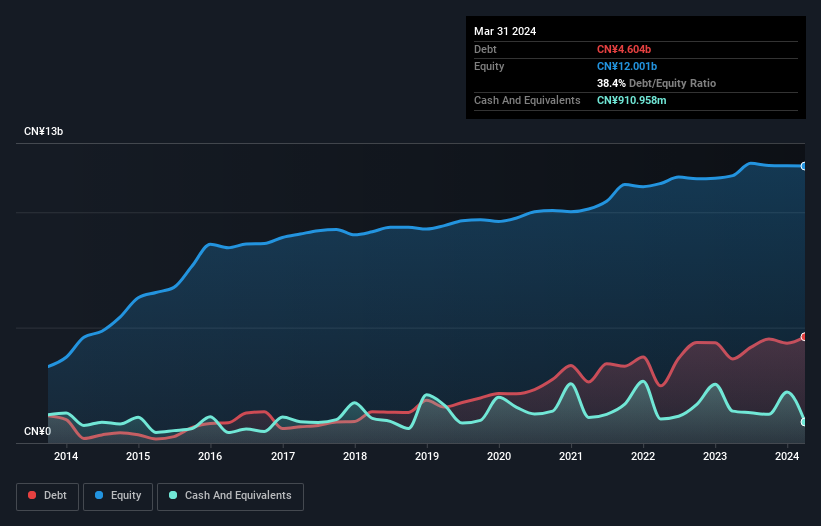821x526 pixels.
Task: Select the 2019 x-axis label
Action: click(x=427, y=456)
